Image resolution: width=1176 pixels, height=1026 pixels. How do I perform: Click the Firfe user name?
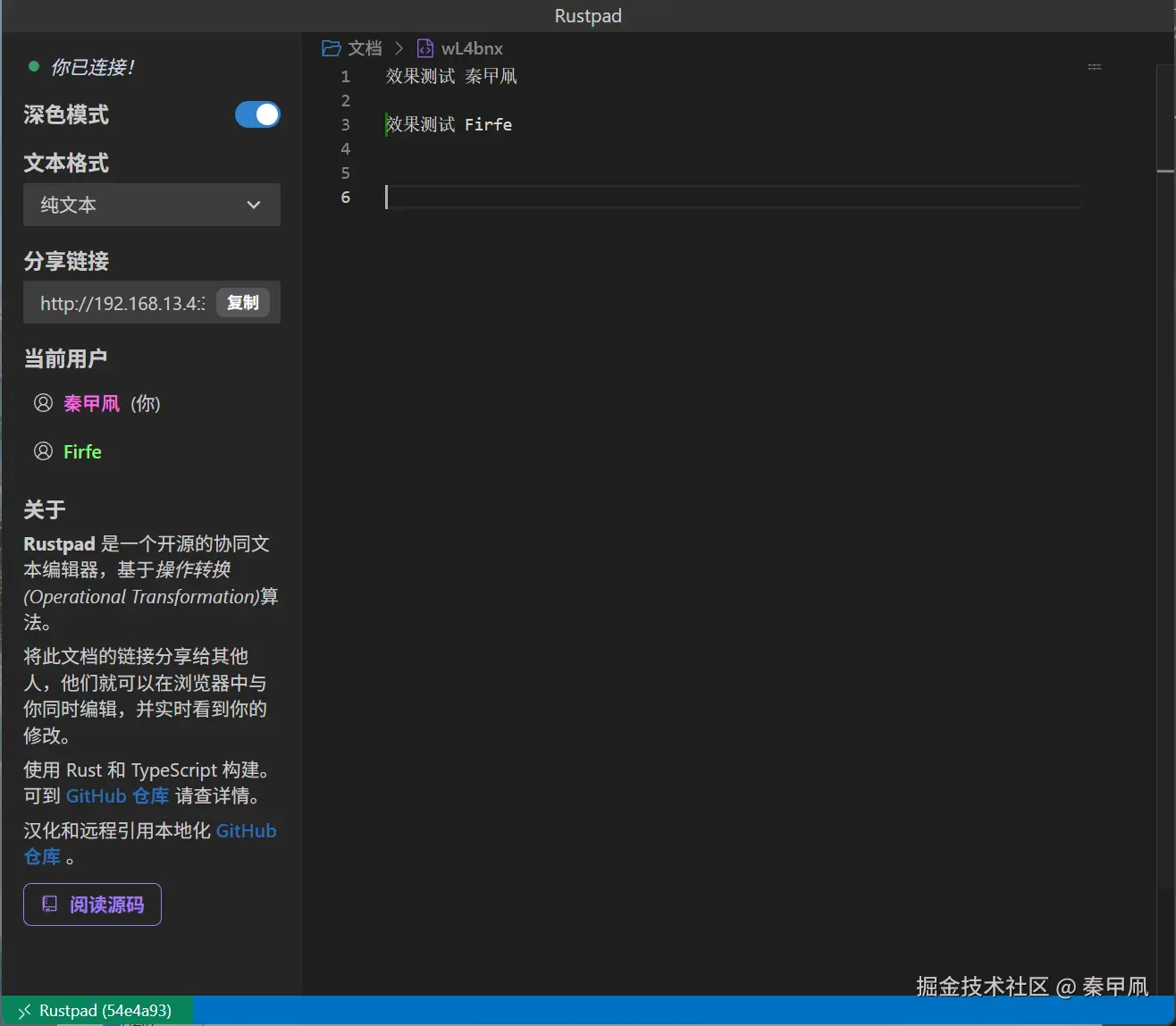[x=82, y=451]
